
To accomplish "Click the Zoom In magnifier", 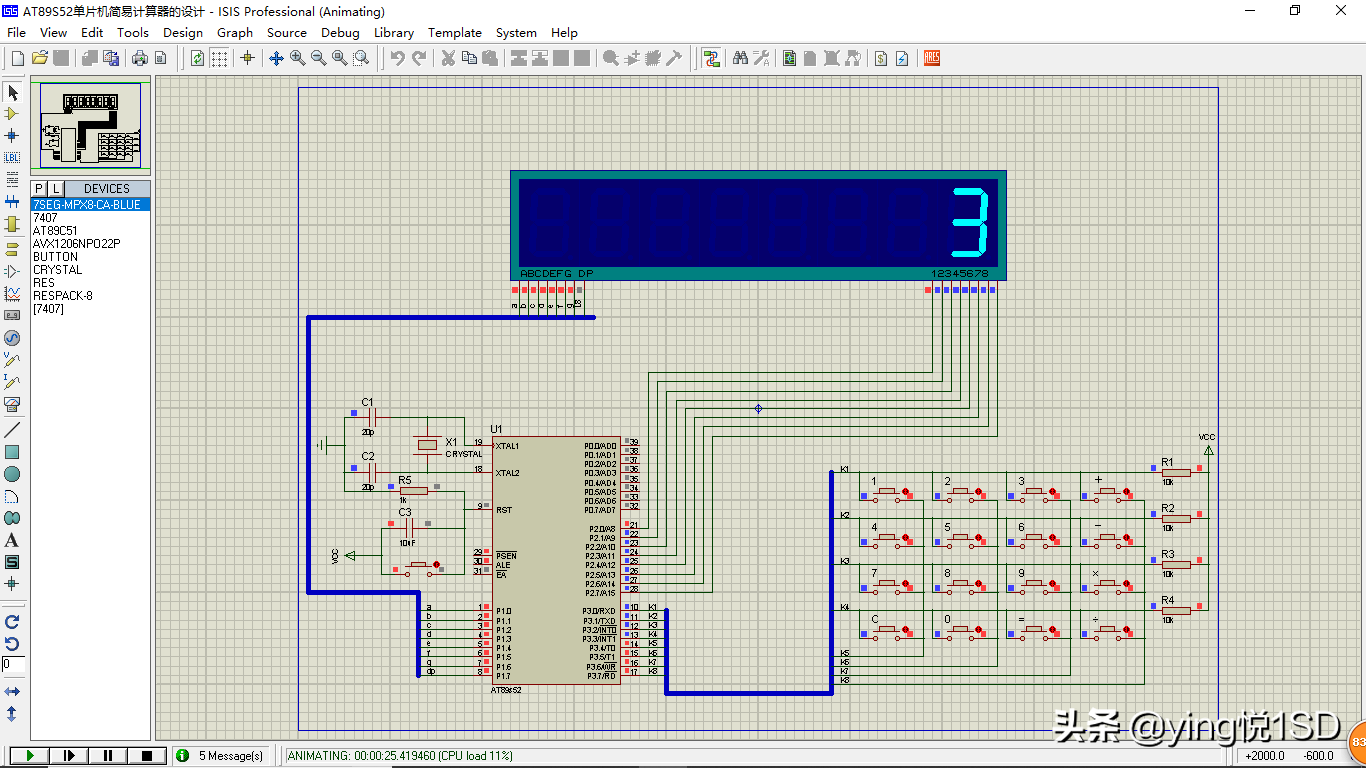I will pyautogui.click(x=298, y=59).
